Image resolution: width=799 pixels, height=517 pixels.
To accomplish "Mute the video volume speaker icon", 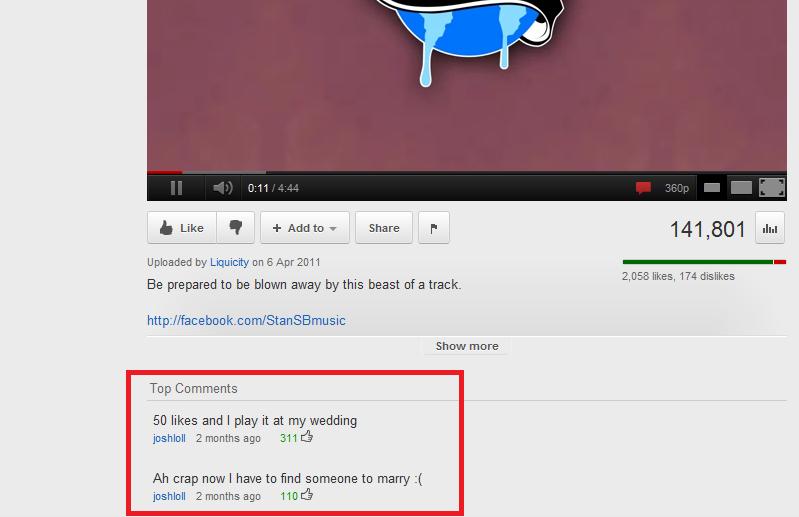I will click(x=222, y=188).
